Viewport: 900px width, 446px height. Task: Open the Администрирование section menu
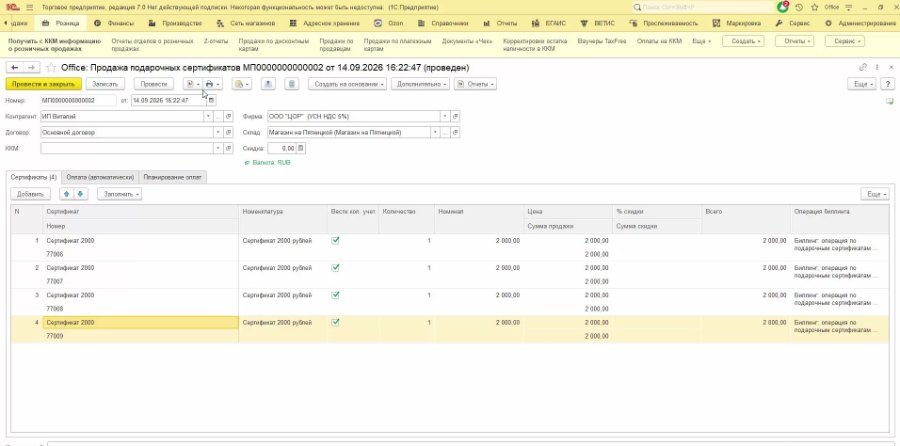pyautogui.click(x=860, y=24)
